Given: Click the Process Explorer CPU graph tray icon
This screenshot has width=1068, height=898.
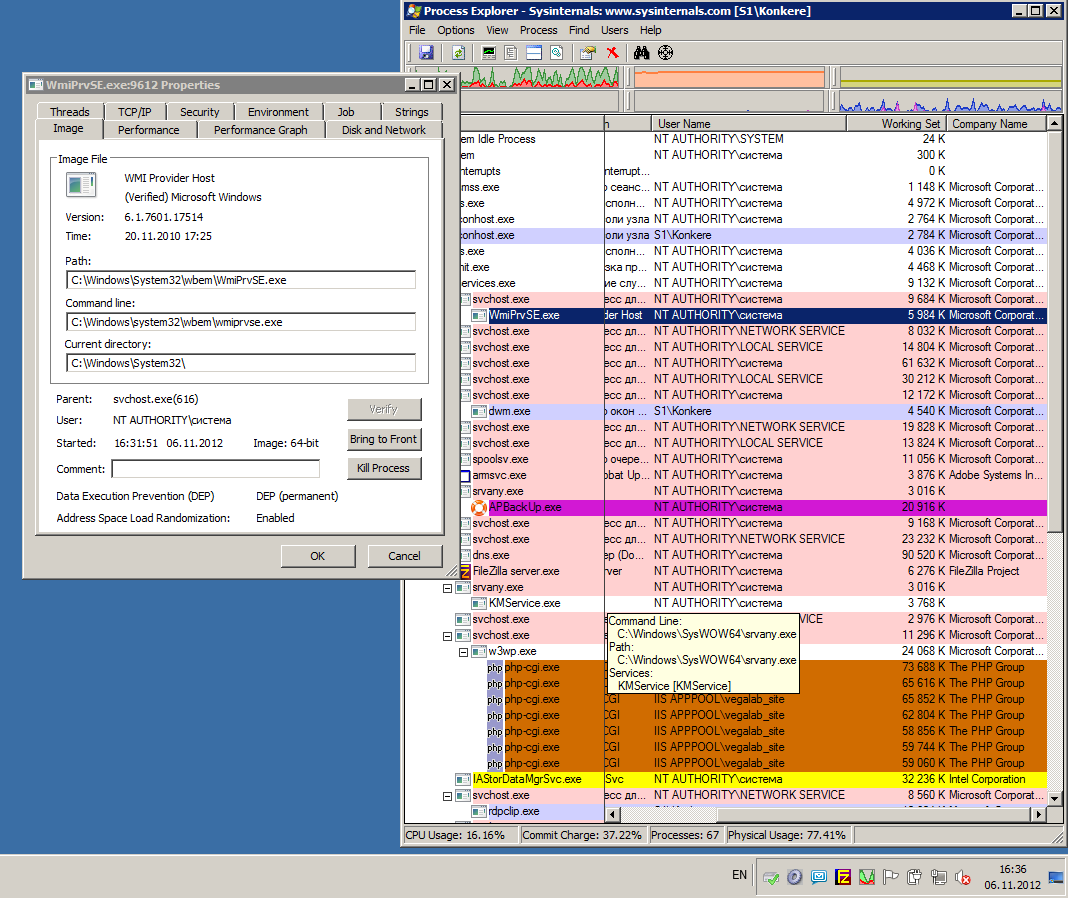Looking at the screenshot, I should tap(866, 877).
